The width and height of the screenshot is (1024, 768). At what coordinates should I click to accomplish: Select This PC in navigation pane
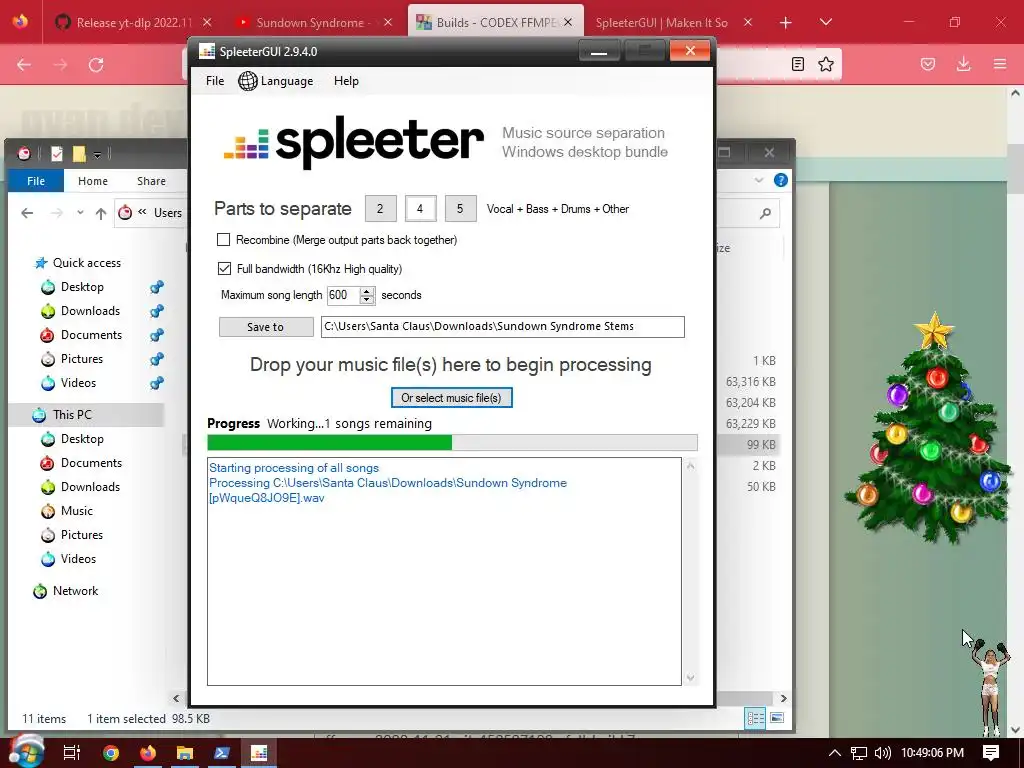click(x=72, y=415)
